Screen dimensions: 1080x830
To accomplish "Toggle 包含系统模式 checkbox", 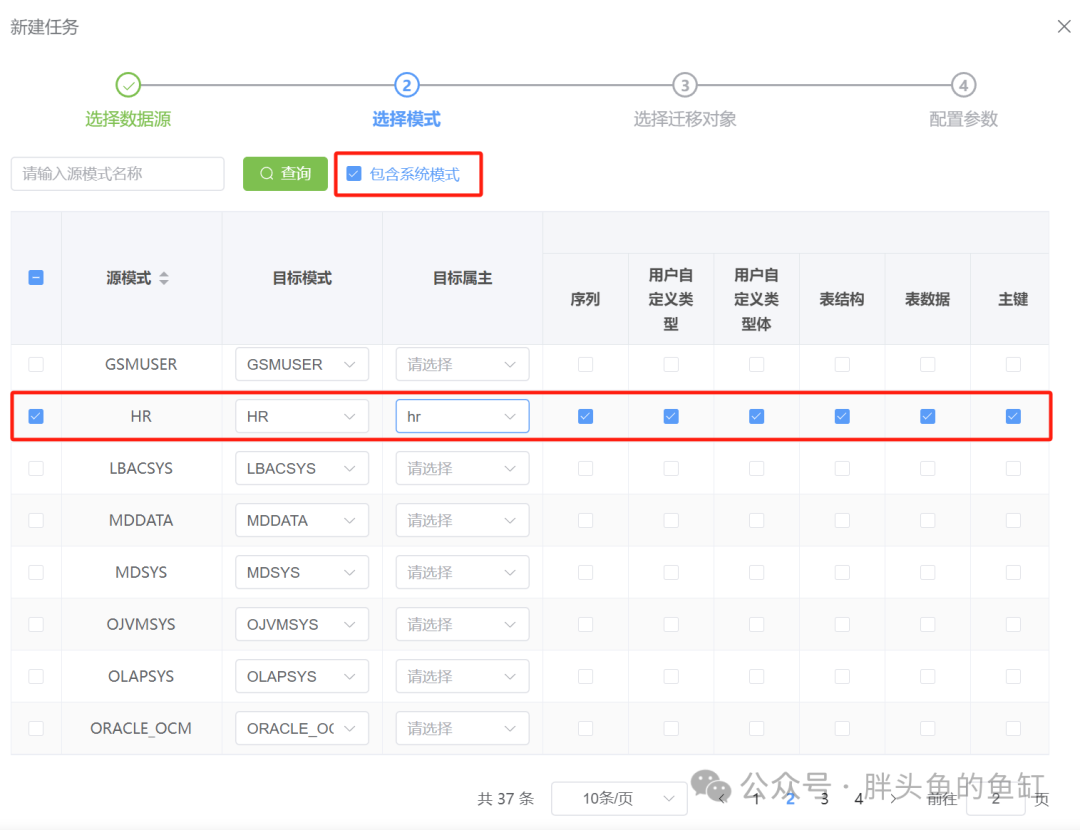I will tap(354, 174).
